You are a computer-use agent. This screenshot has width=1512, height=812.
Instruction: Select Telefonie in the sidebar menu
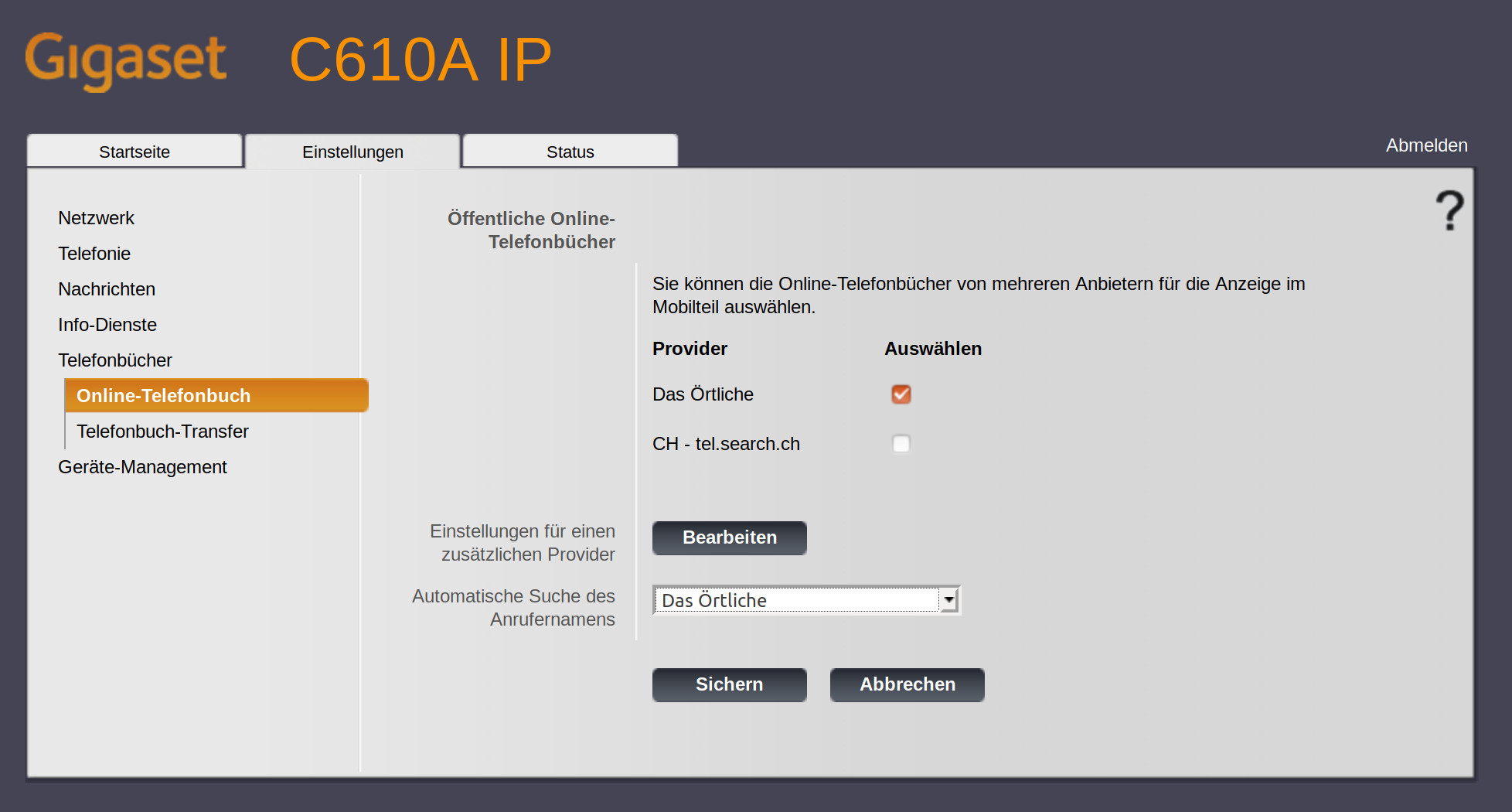tap(94, 254)
